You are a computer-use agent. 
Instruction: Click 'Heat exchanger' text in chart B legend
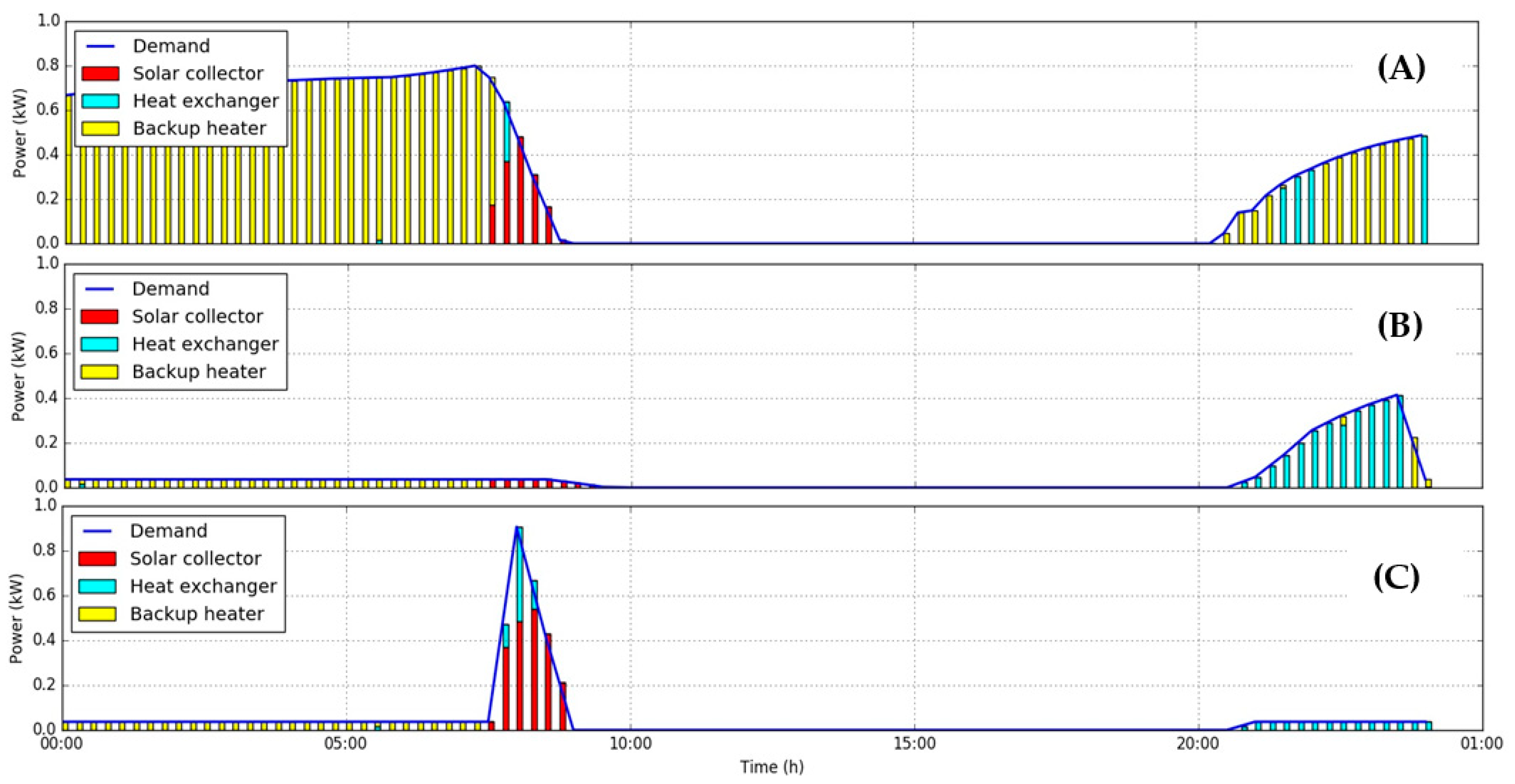click(205, 344)
